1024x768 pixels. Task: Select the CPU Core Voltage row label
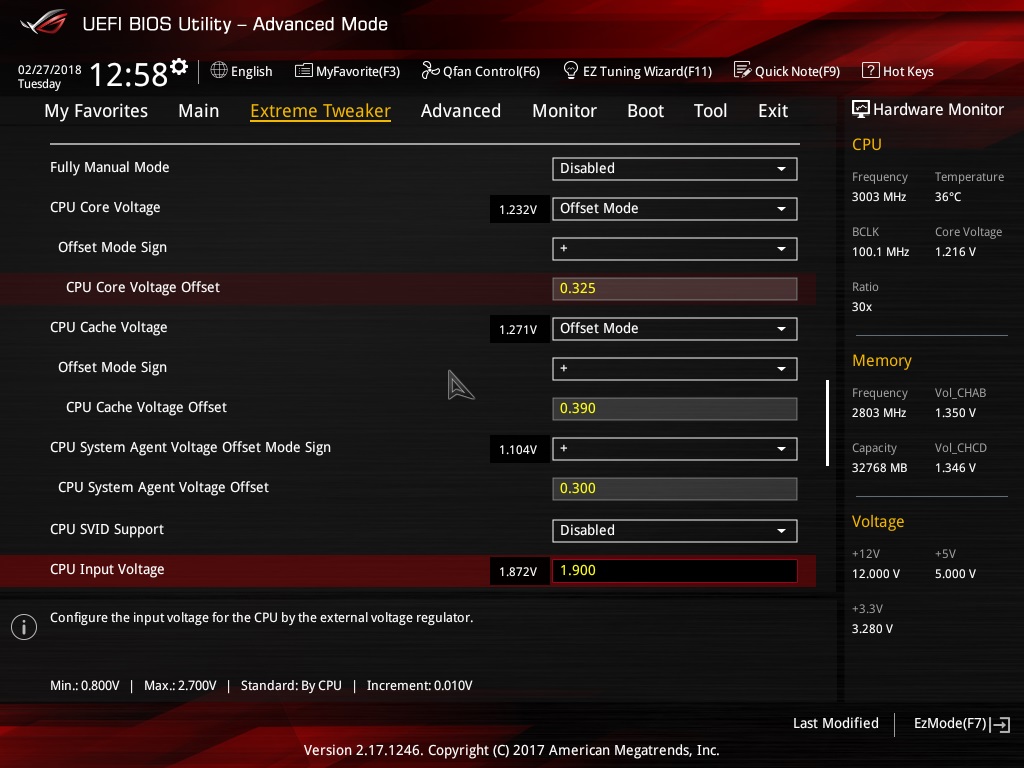click(105, 207)
